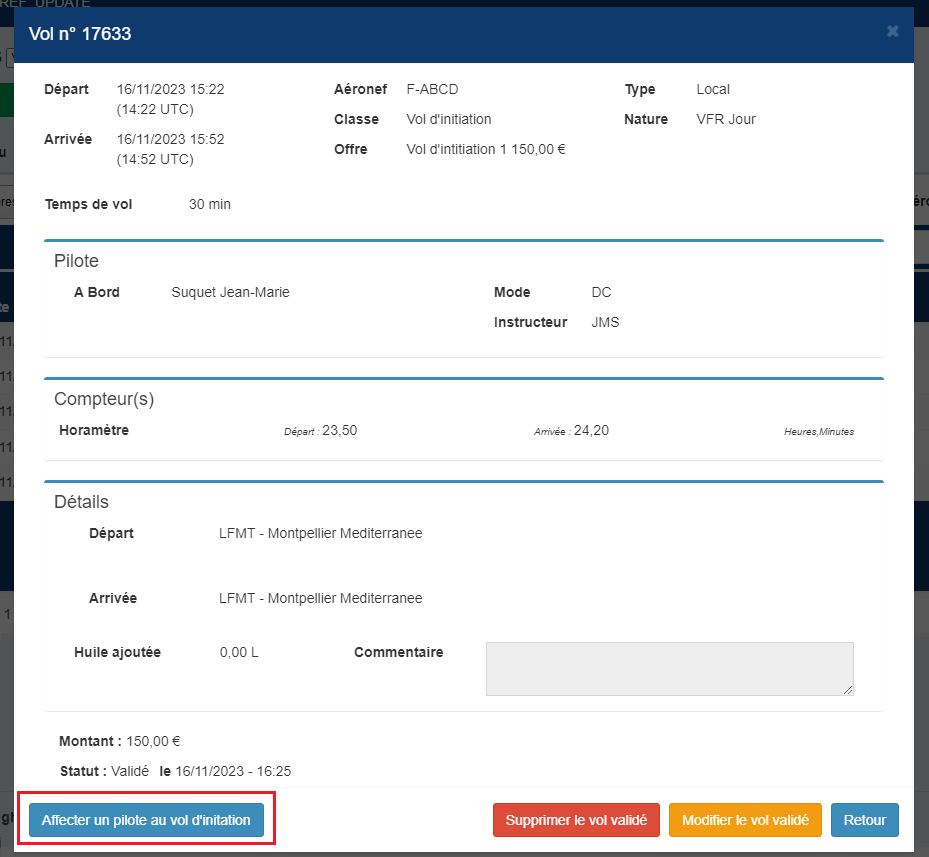Click Affecter un pilote au vol d'initation
The image size is (929, 857).
tap(146, 820)
